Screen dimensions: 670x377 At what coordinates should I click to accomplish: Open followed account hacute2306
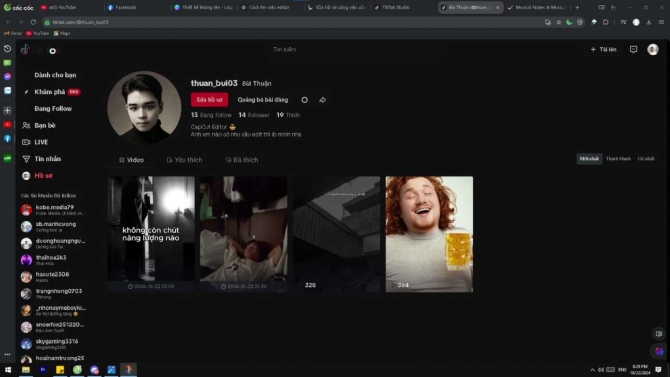click(x=52, y=277)
